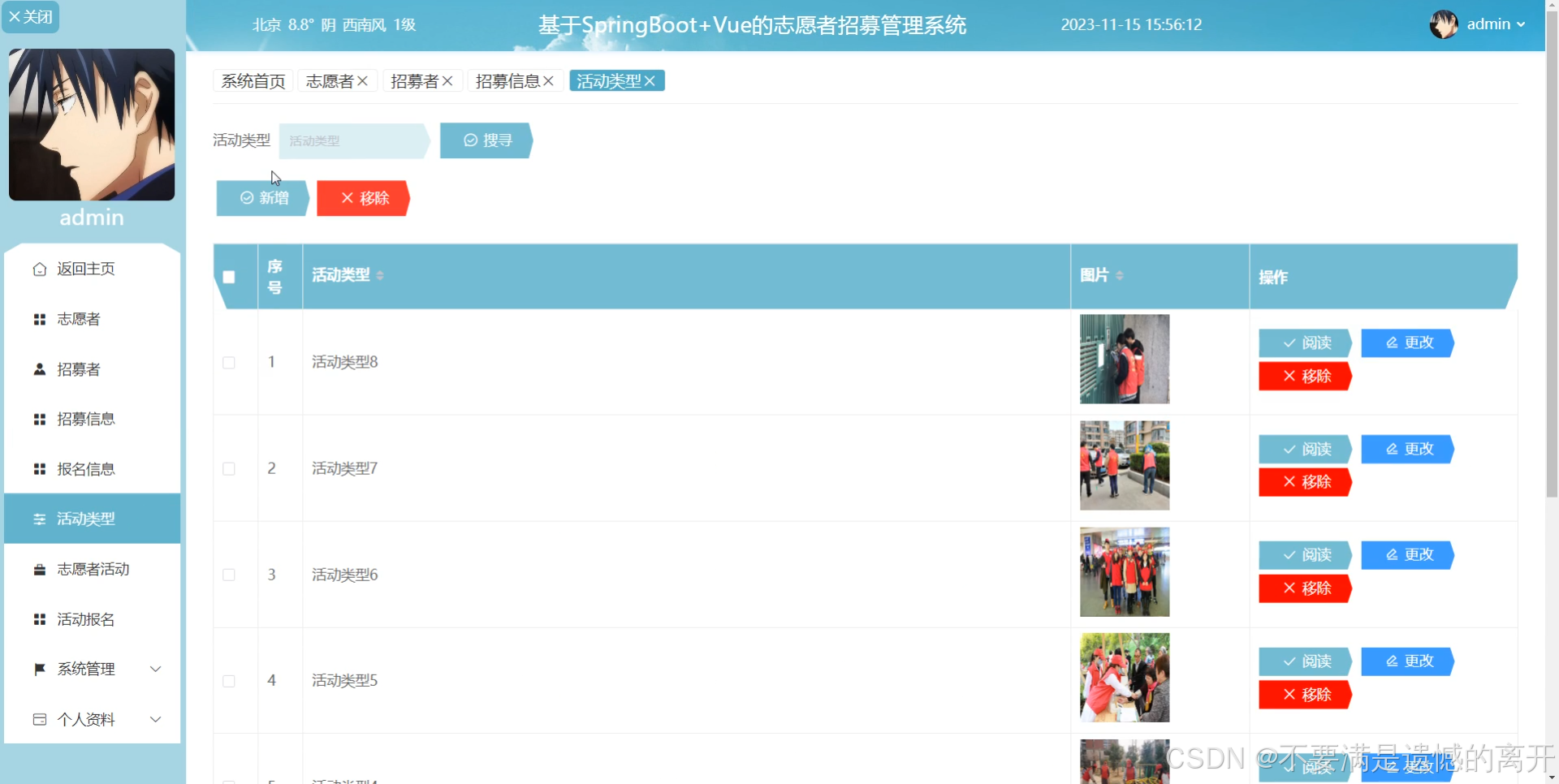
Task: Click the briefcase icon beside 志愿者活动
Action: click(39, 569)
